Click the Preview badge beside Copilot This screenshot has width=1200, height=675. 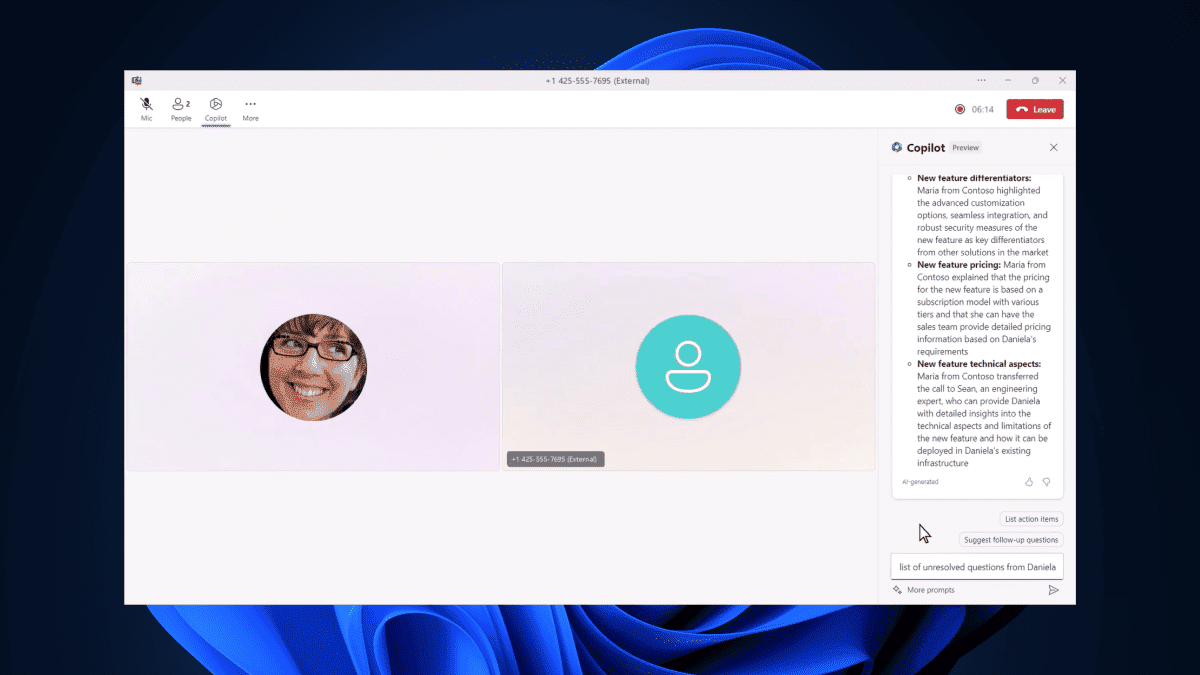click(966, 147)
